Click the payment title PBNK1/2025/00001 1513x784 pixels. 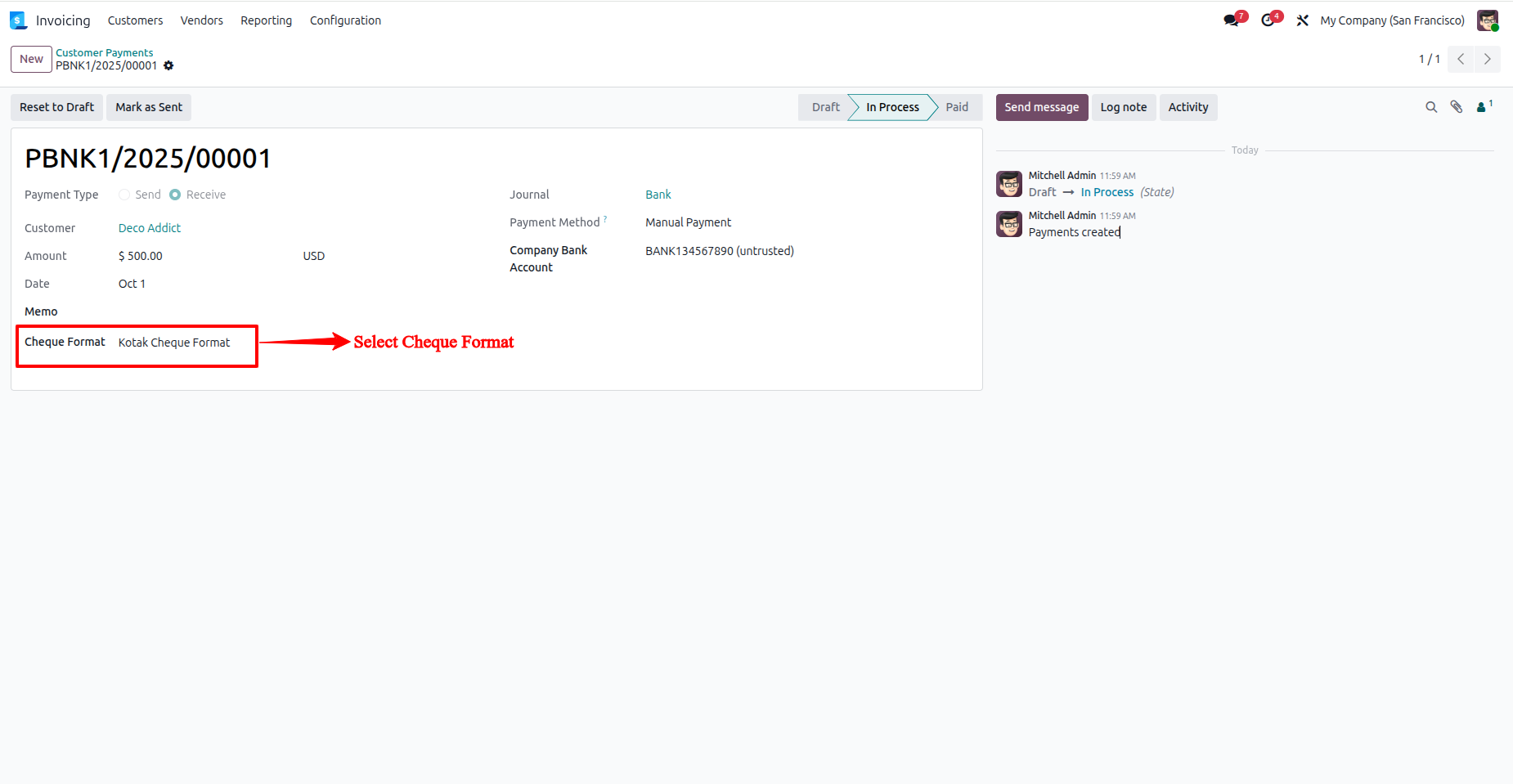click(x=148, y=158)
